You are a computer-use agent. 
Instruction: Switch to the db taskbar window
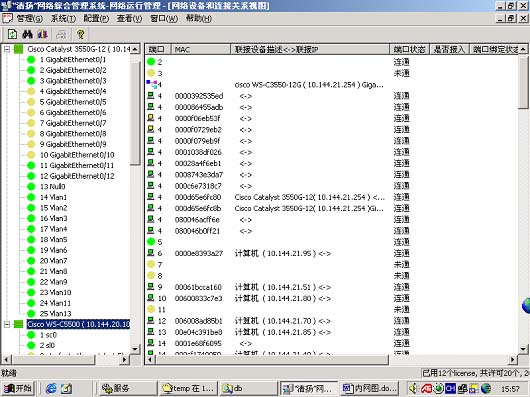click(x=248, y=388)
